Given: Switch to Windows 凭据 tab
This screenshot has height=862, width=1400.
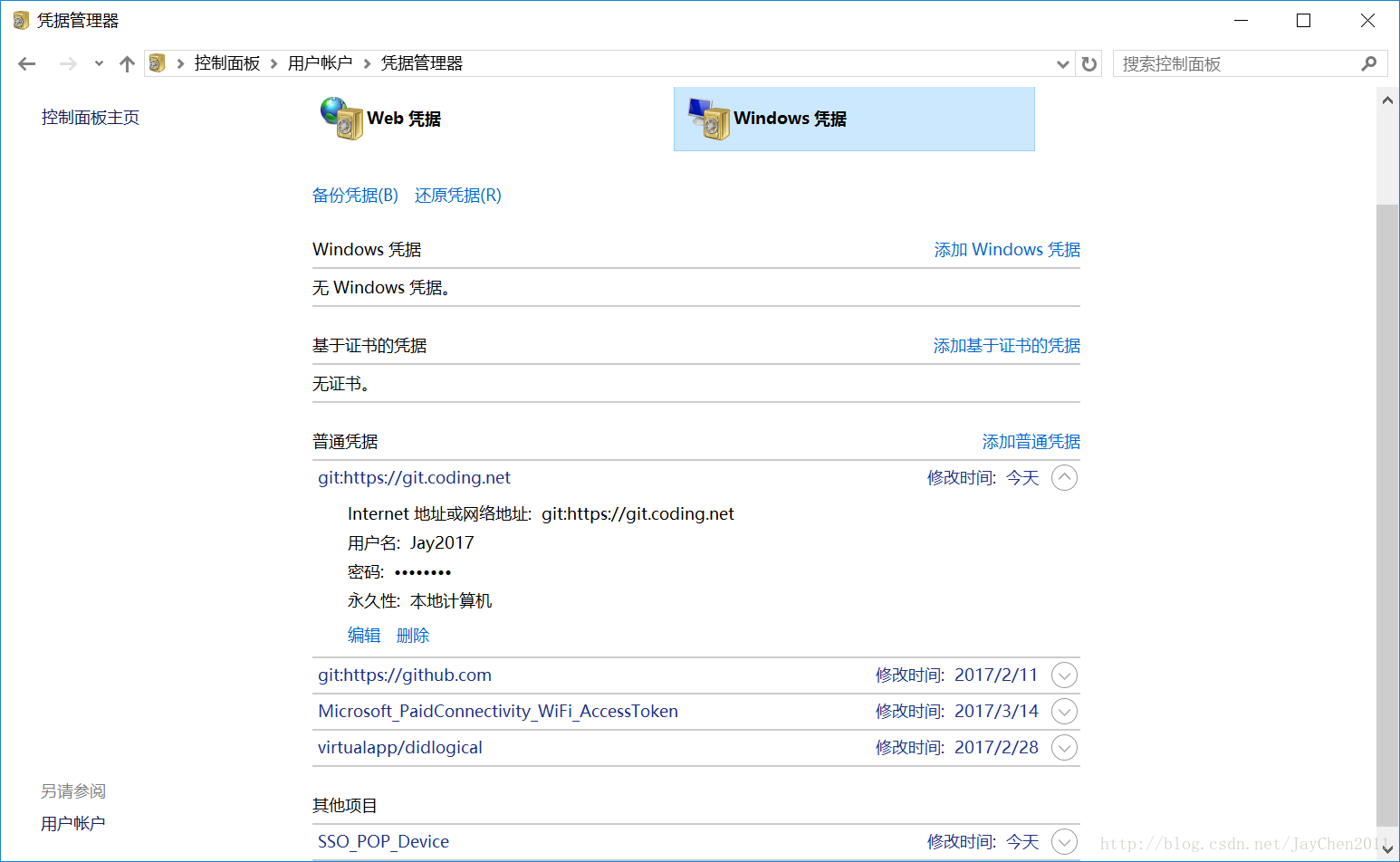Looking at the screenshot, I should tap(854, 119).
